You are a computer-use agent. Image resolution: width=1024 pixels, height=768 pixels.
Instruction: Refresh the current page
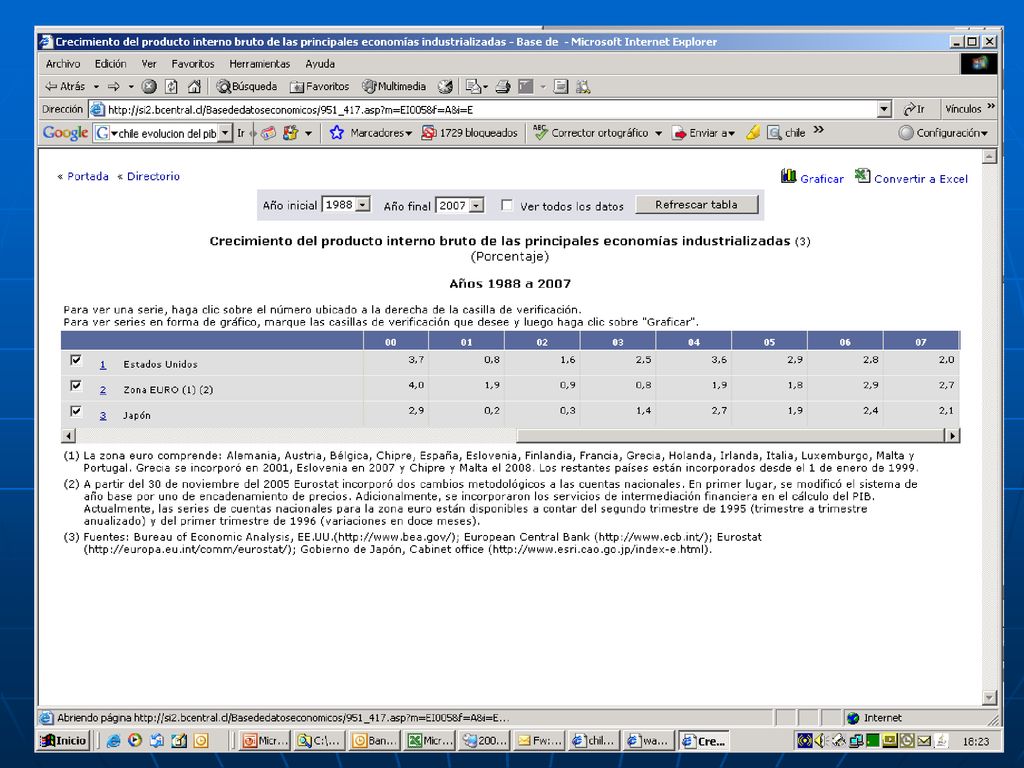point(171,86)
